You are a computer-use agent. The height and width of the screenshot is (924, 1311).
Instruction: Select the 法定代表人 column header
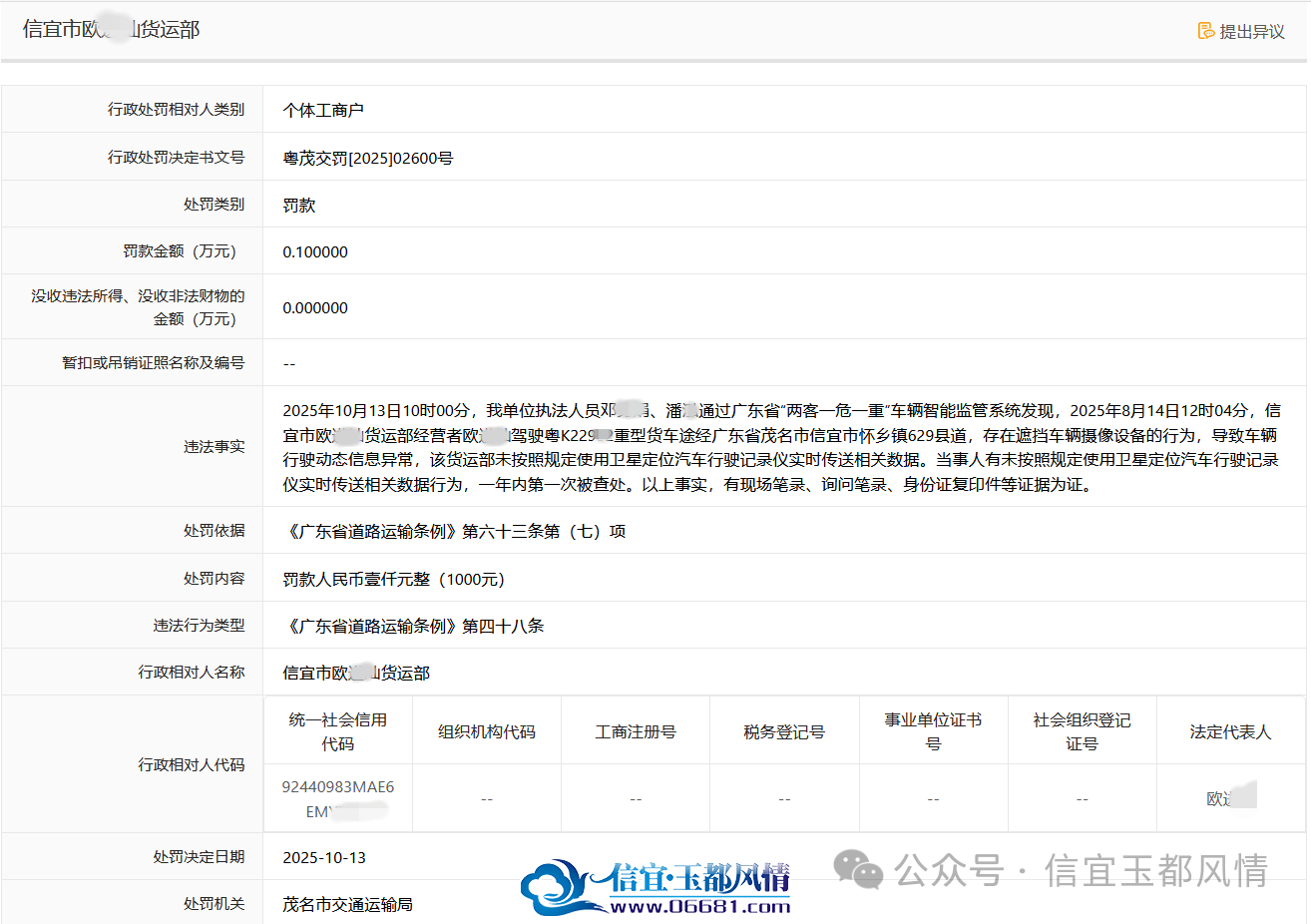[1230, 731]
